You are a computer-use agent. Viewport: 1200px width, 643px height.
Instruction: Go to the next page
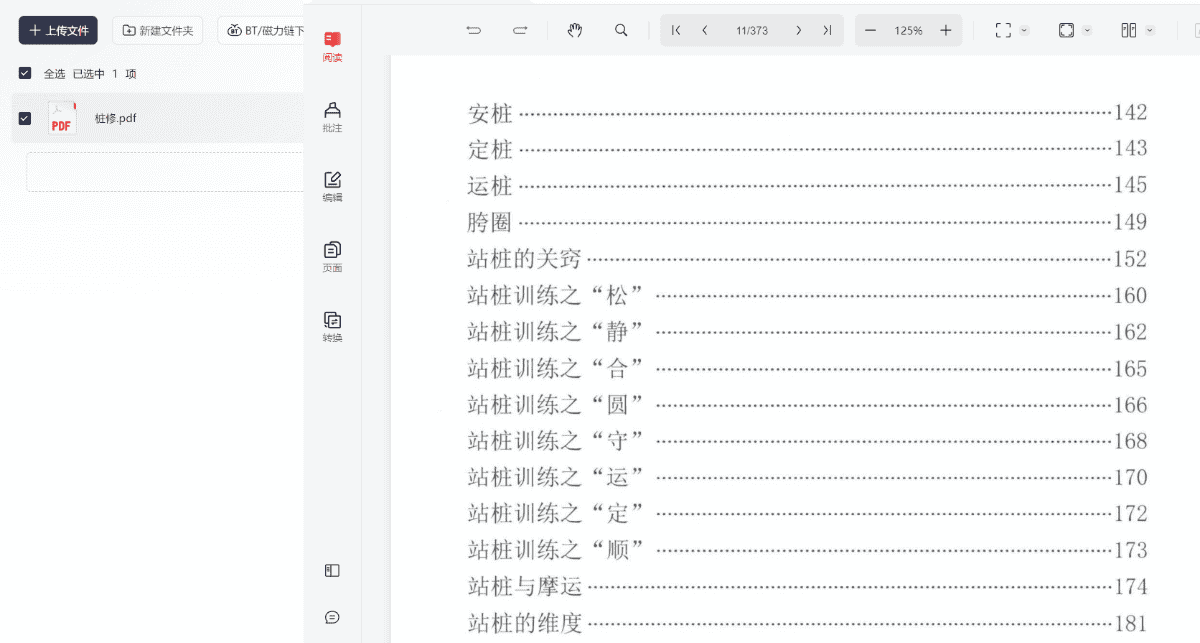(798, 31)
